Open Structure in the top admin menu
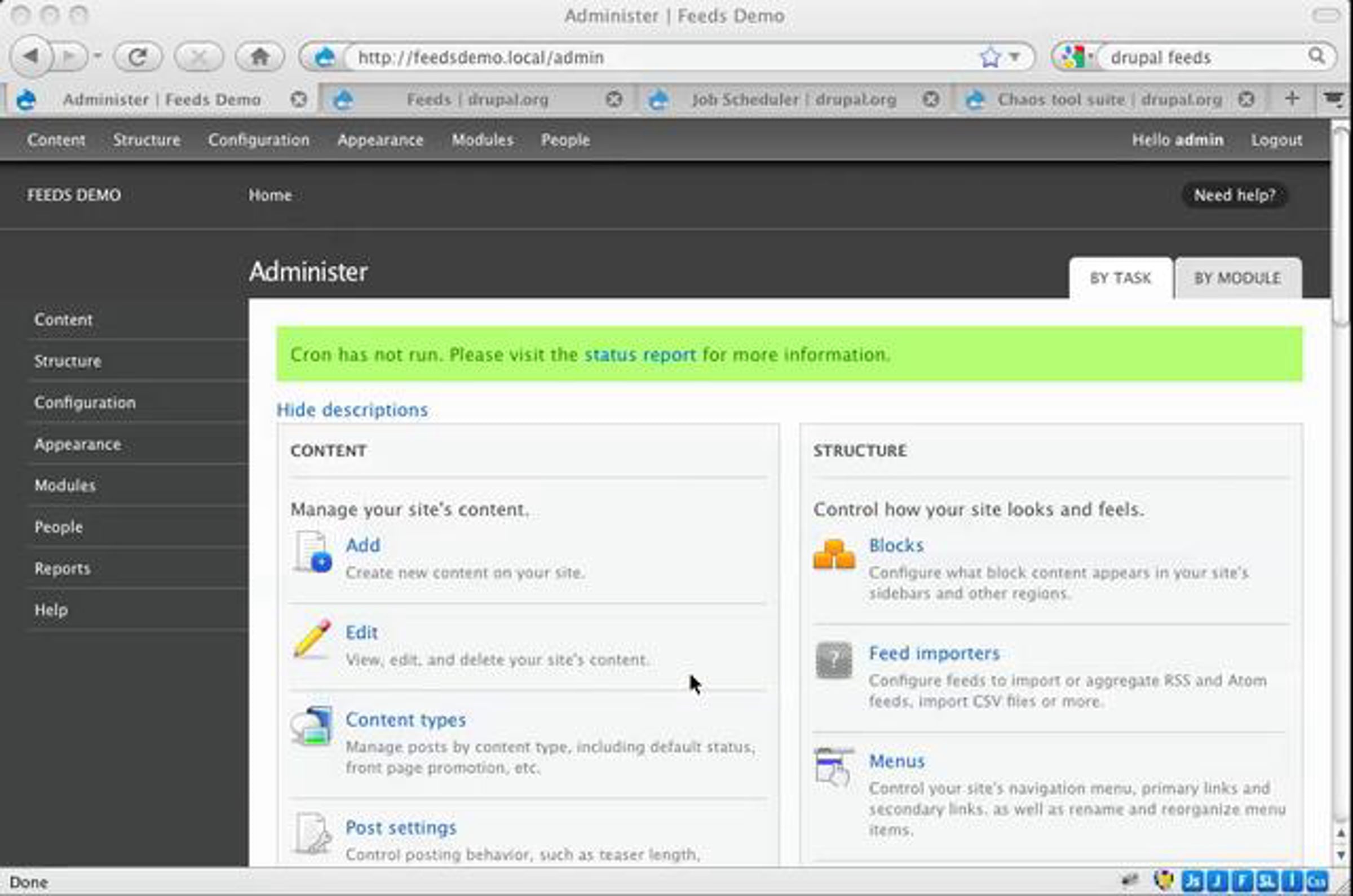The height and width of the screenshot is (896, 1353). [x=147, y=140]
